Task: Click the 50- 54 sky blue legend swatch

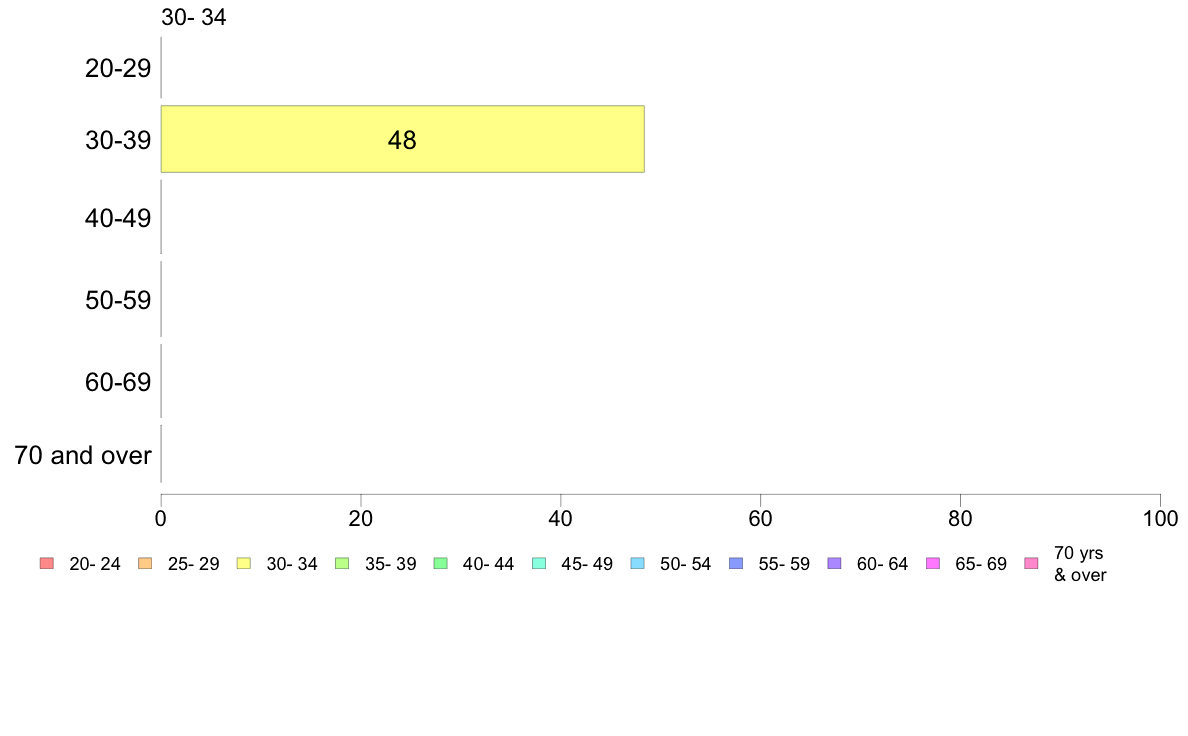Action: click(x=638, y=563)
